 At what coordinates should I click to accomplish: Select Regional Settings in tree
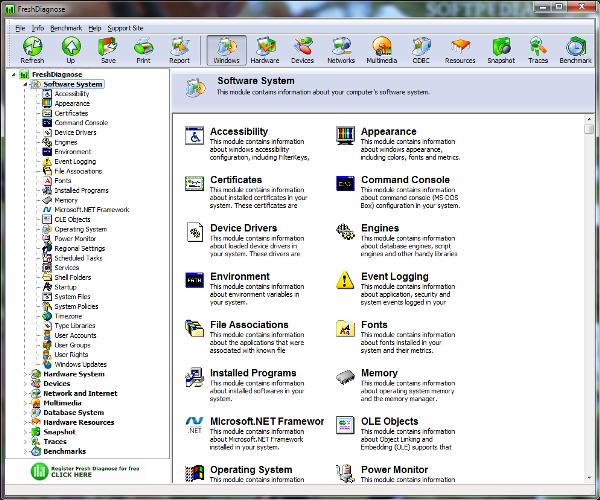click(79, 249)
